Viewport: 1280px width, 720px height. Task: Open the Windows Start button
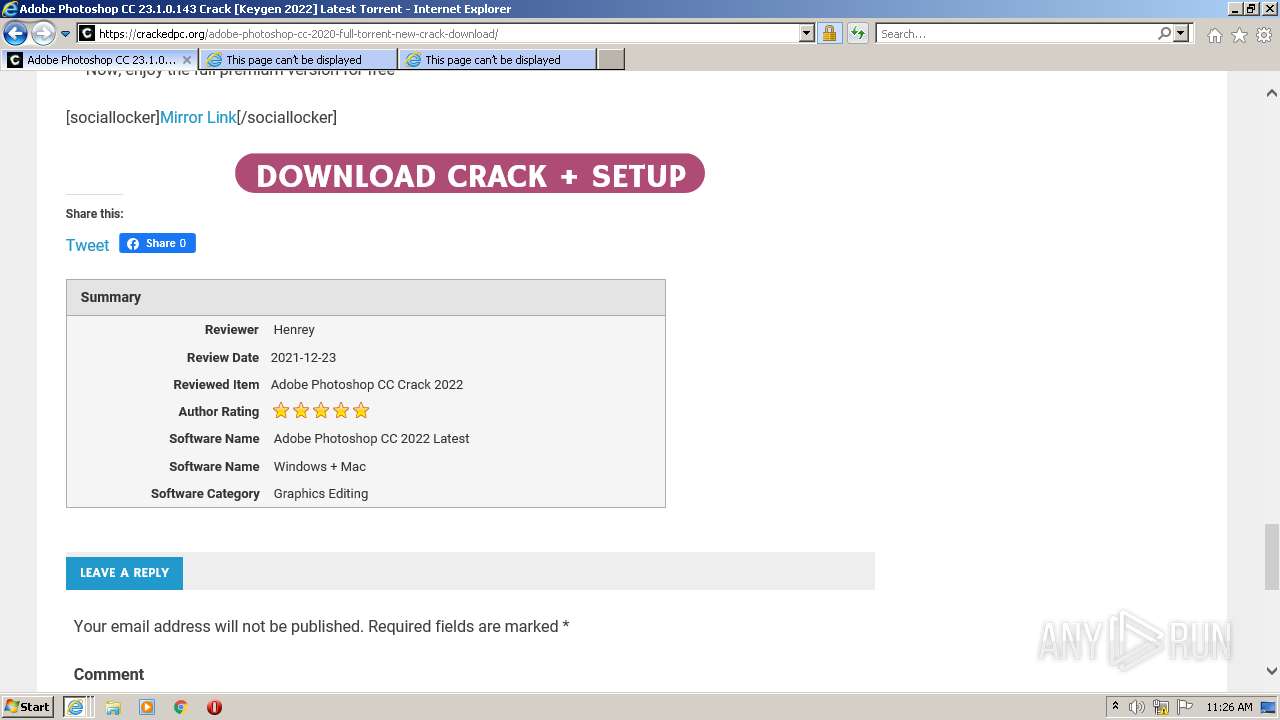point(28,706)
